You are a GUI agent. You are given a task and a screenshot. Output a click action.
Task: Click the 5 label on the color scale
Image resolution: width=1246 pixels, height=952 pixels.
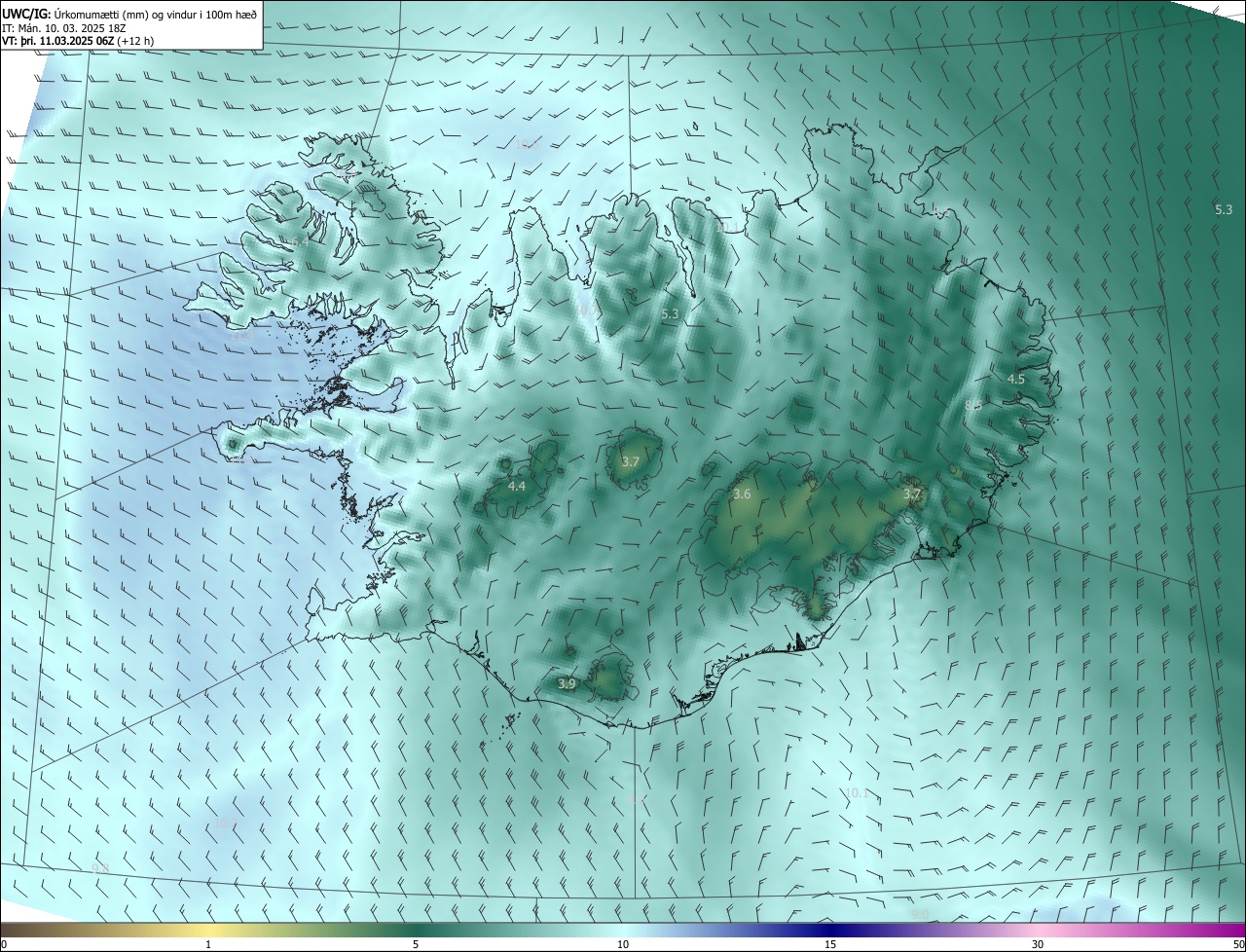point(416,944)
